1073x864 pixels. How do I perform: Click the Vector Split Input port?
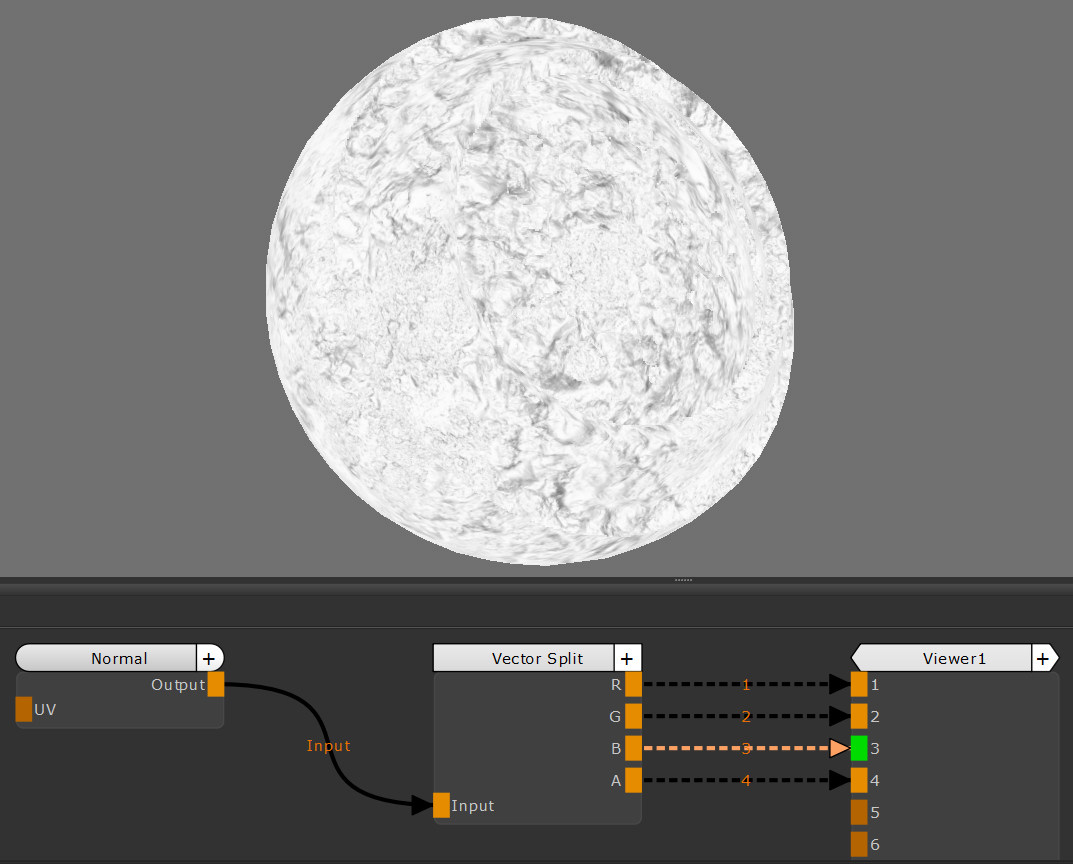click(442, 806)
